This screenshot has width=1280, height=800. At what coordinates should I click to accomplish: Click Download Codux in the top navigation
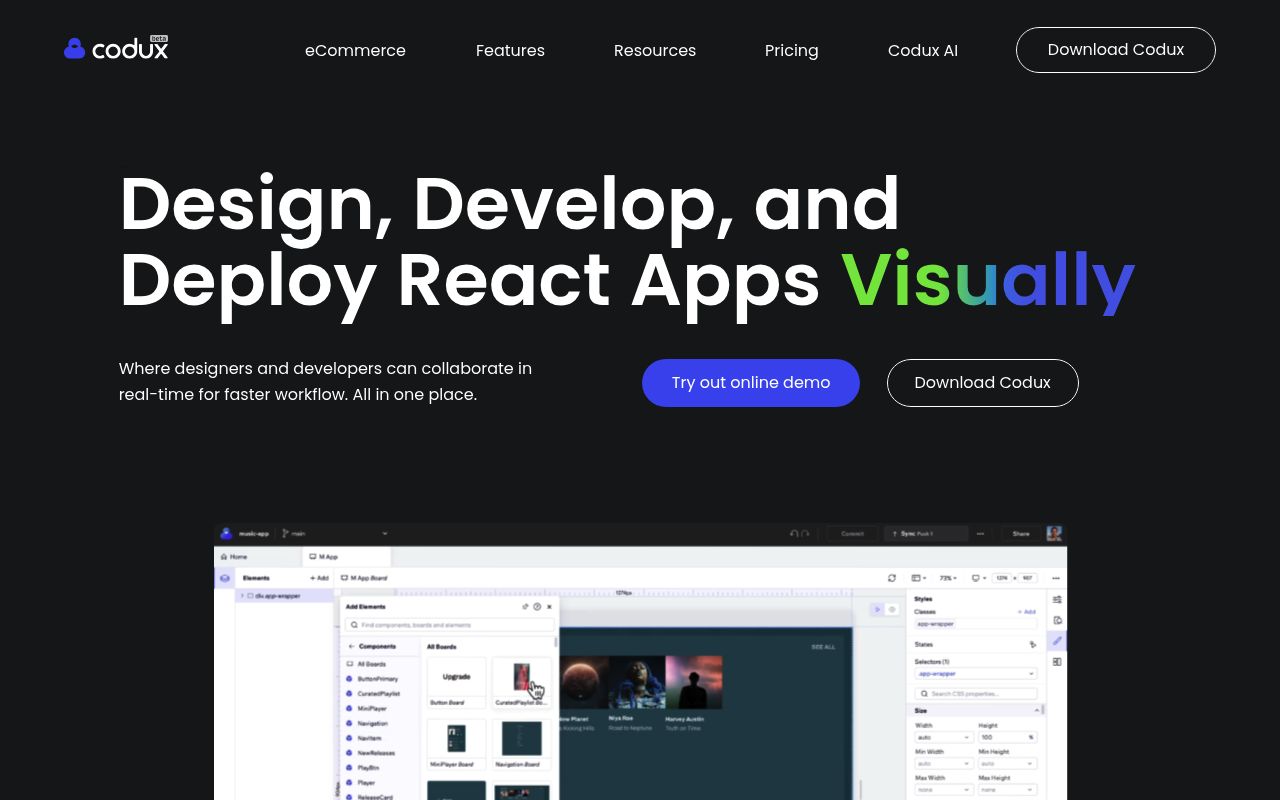coord(1116,50)
